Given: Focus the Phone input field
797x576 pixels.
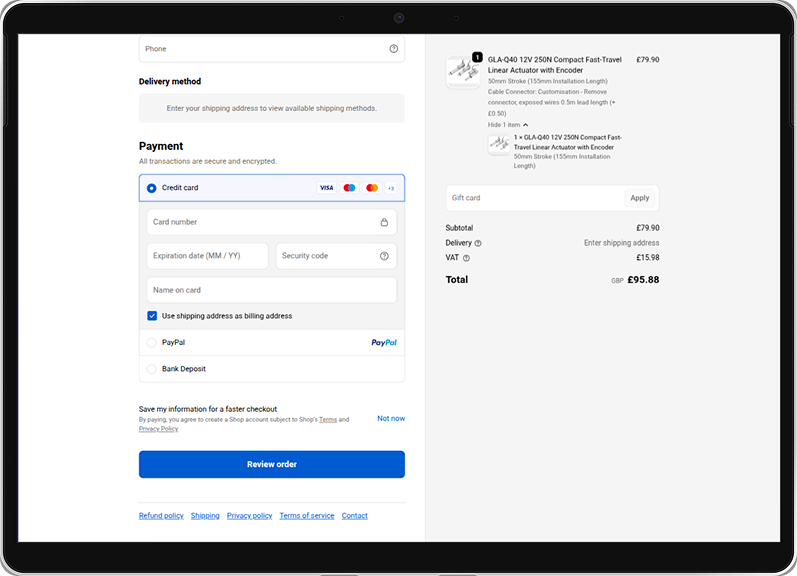Looking at the screenshot, I should tap(272, 49).
